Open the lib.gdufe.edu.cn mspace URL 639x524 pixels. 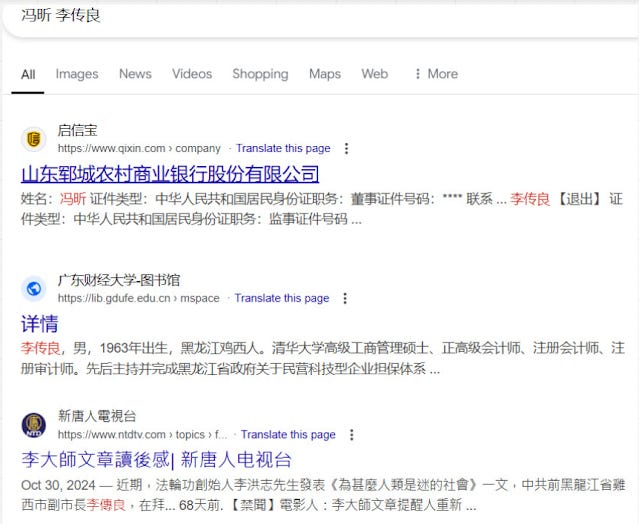tap(139, 298)
